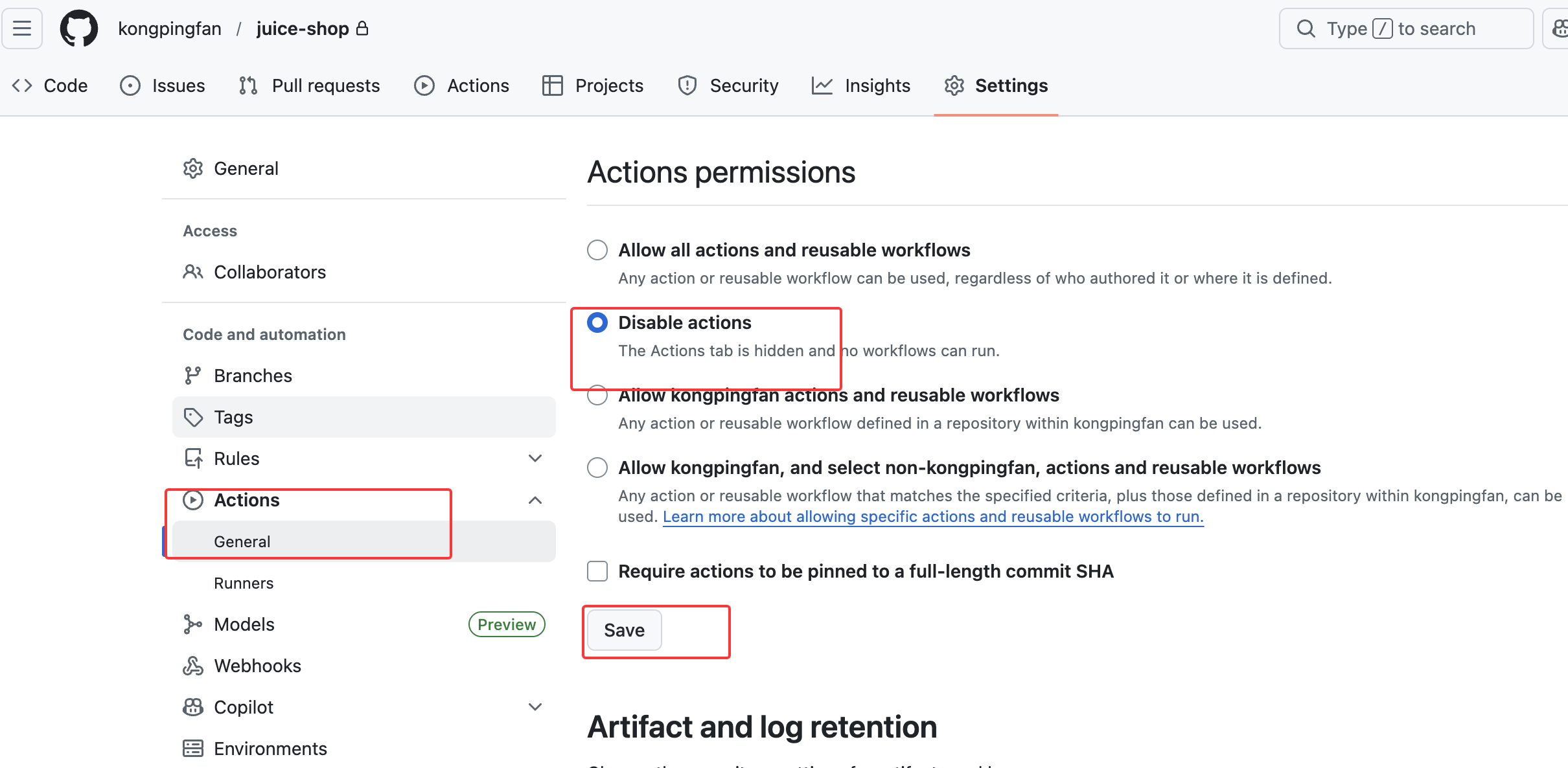Enable pinning actions to full-length commit SHA
This screenshot has height=768, width=1568.
(597, 571)
